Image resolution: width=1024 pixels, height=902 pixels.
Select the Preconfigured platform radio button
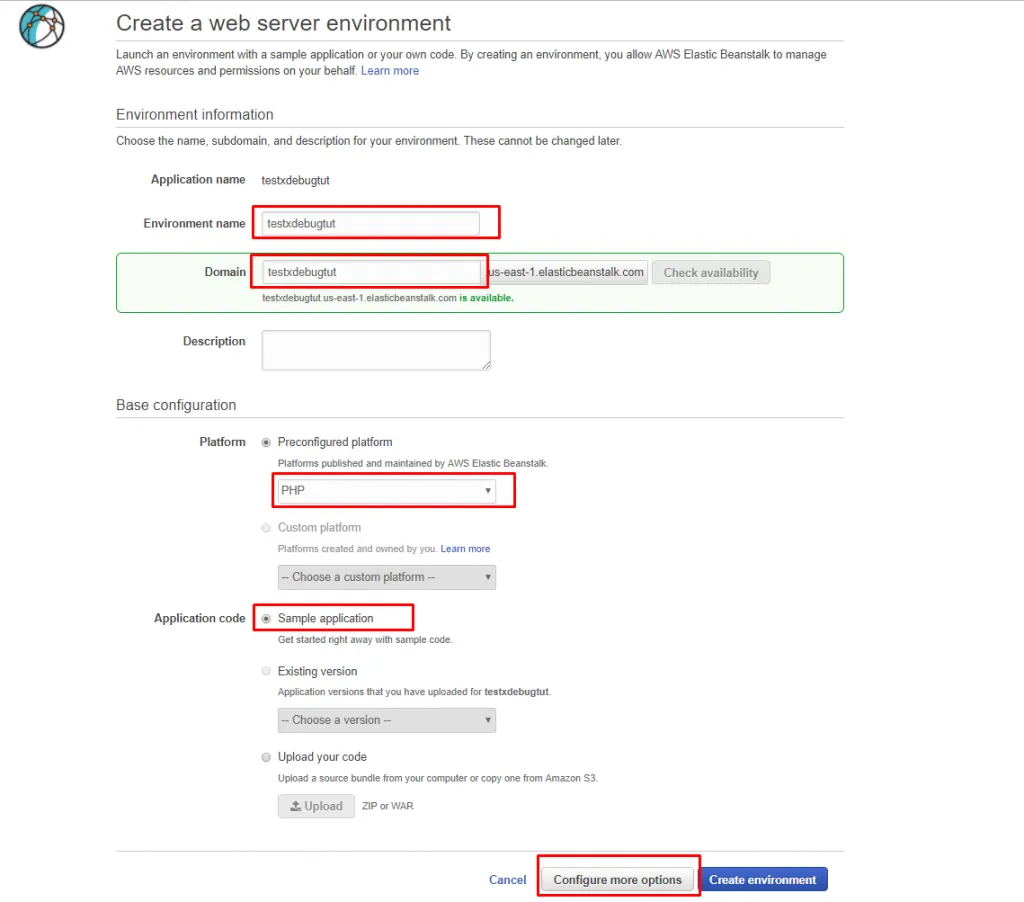(266, 442)
